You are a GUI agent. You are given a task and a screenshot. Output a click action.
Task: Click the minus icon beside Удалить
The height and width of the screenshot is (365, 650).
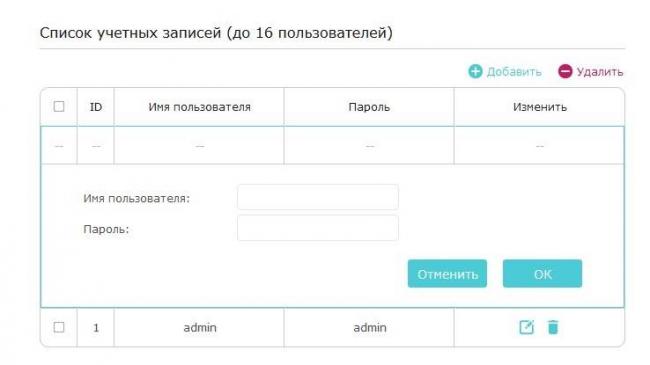click(565, 71)
